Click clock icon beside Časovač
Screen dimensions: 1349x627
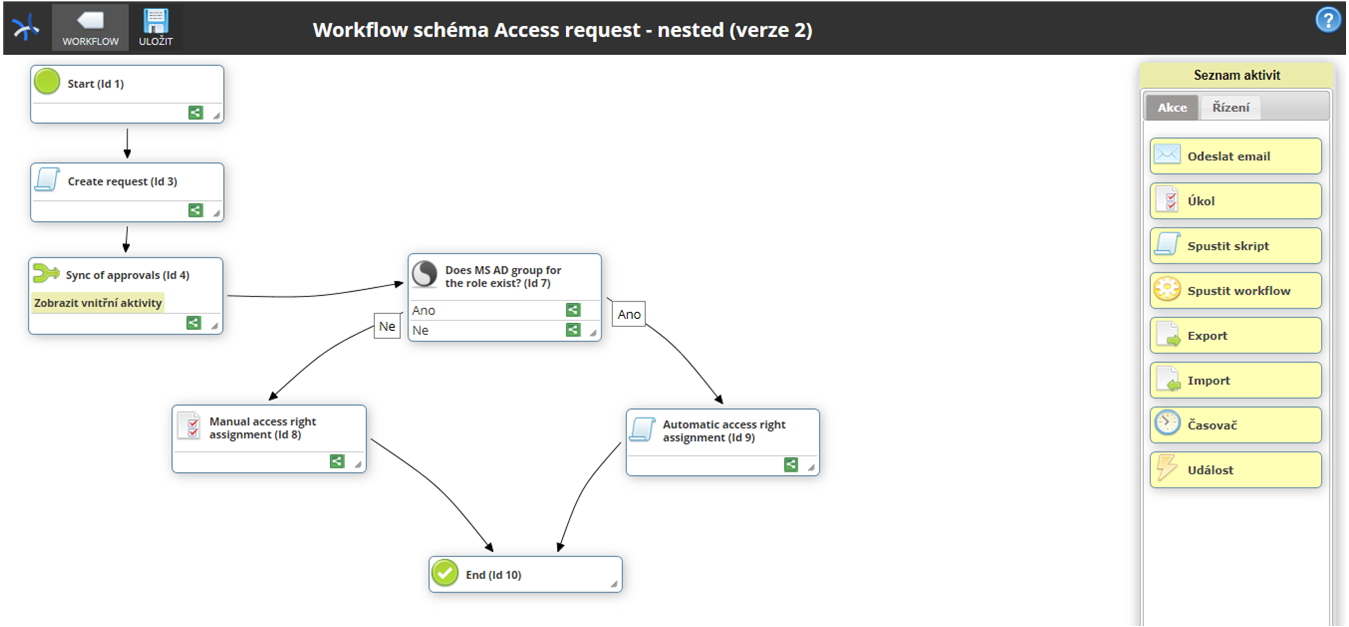click(1167, 424)
